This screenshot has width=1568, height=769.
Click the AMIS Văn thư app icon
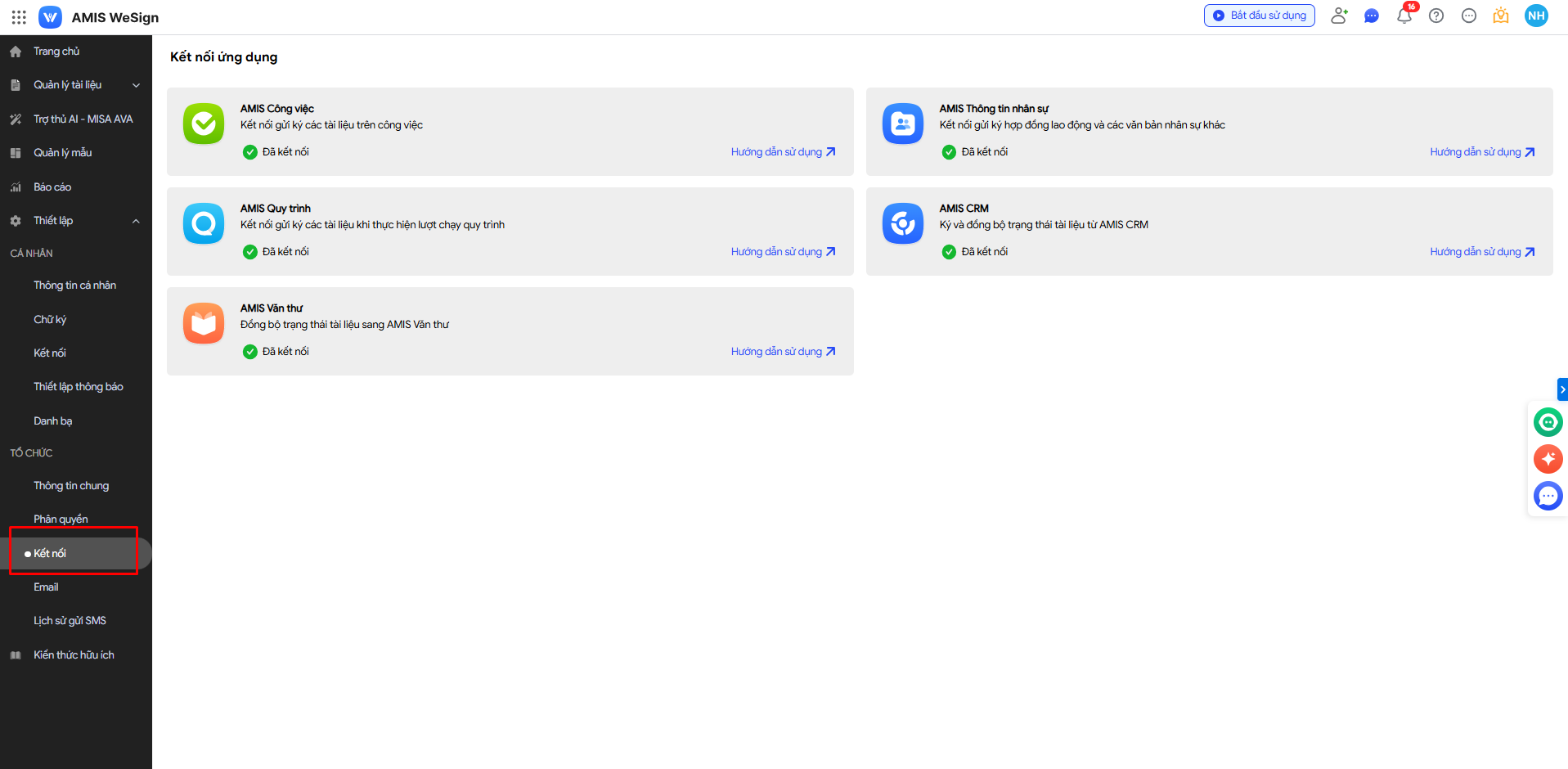(204, 323)
